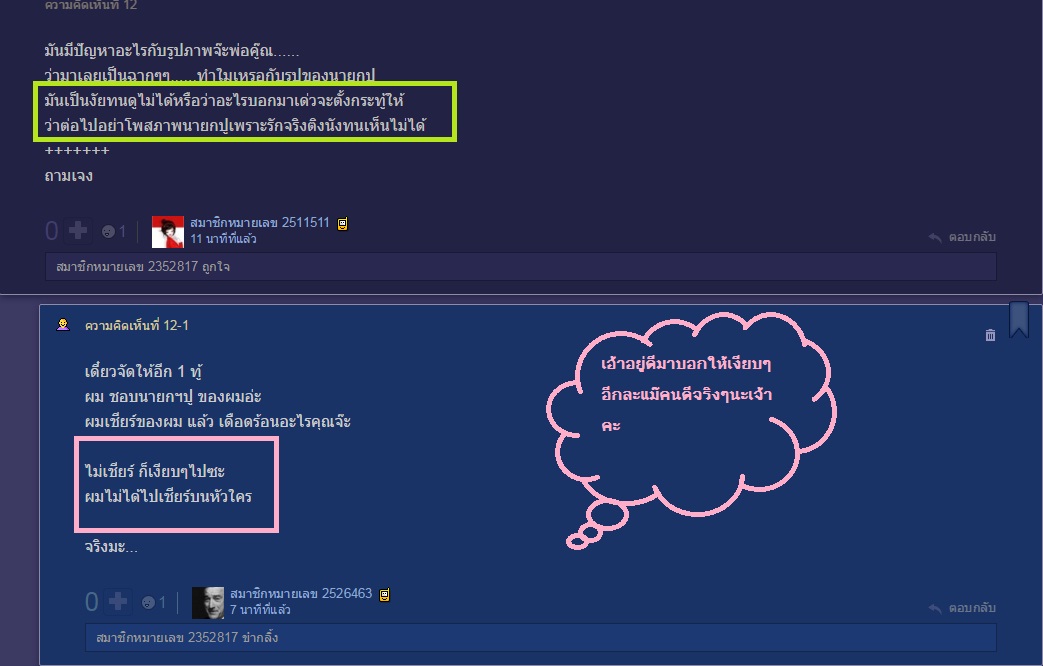
Task: Click the mobile badge next to member 2511511
Action: pos(343,224)
